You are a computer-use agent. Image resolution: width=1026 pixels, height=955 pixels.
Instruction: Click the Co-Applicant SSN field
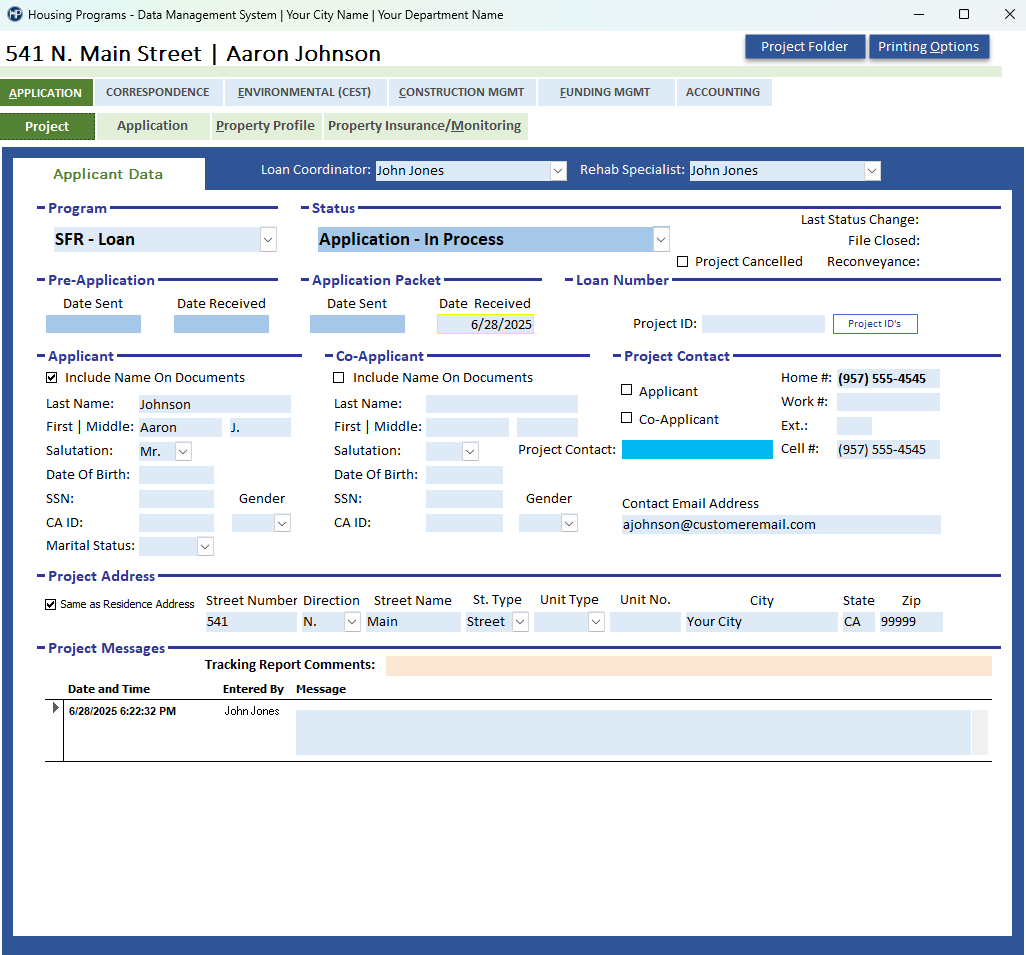[464, 499]
